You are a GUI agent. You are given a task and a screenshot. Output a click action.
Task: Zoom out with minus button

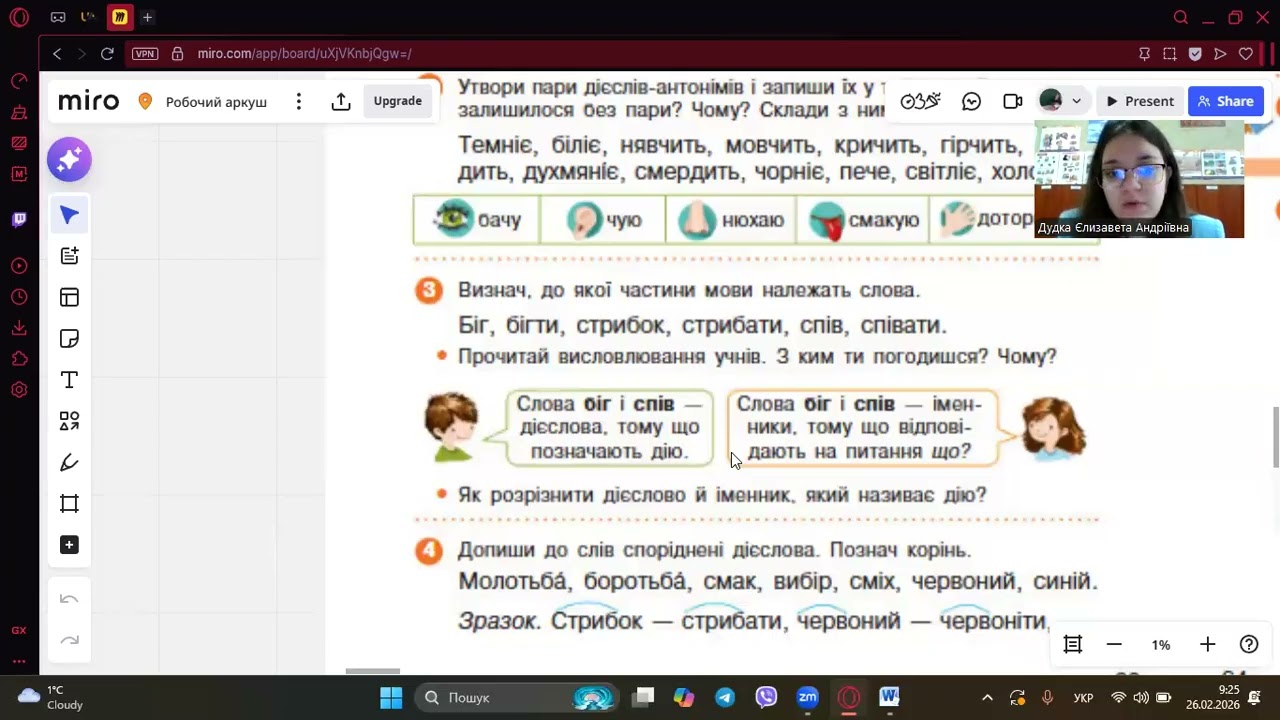1114,645
